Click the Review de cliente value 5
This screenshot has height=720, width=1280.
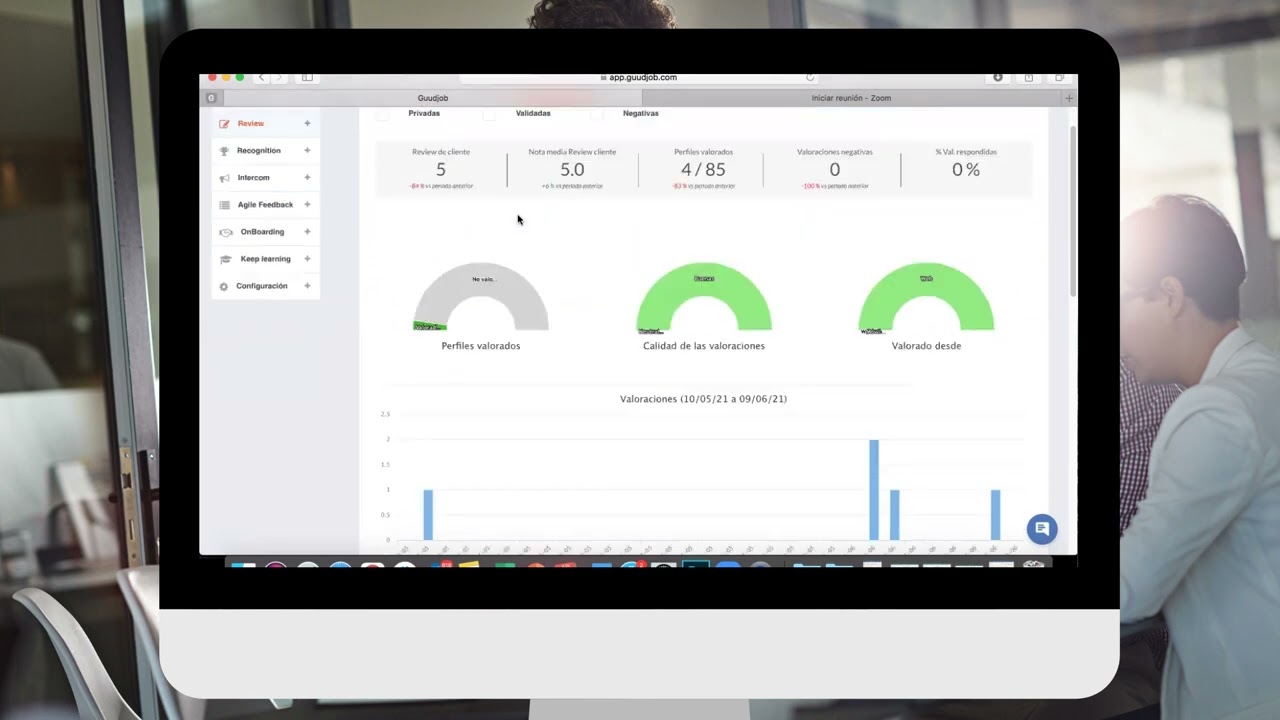[441, 170]
